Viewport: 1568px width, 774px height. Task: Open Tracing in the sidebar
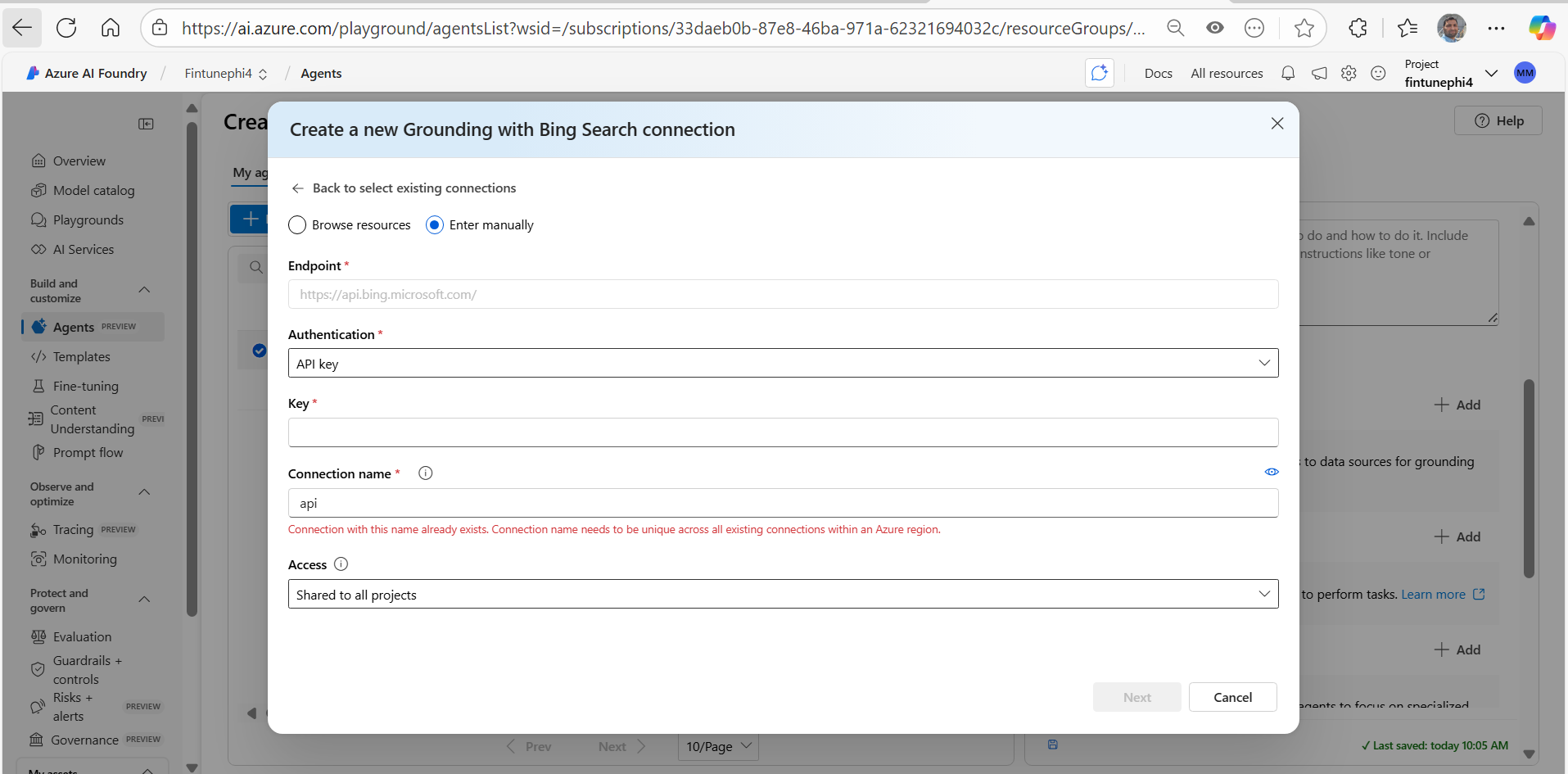[73, 530]
